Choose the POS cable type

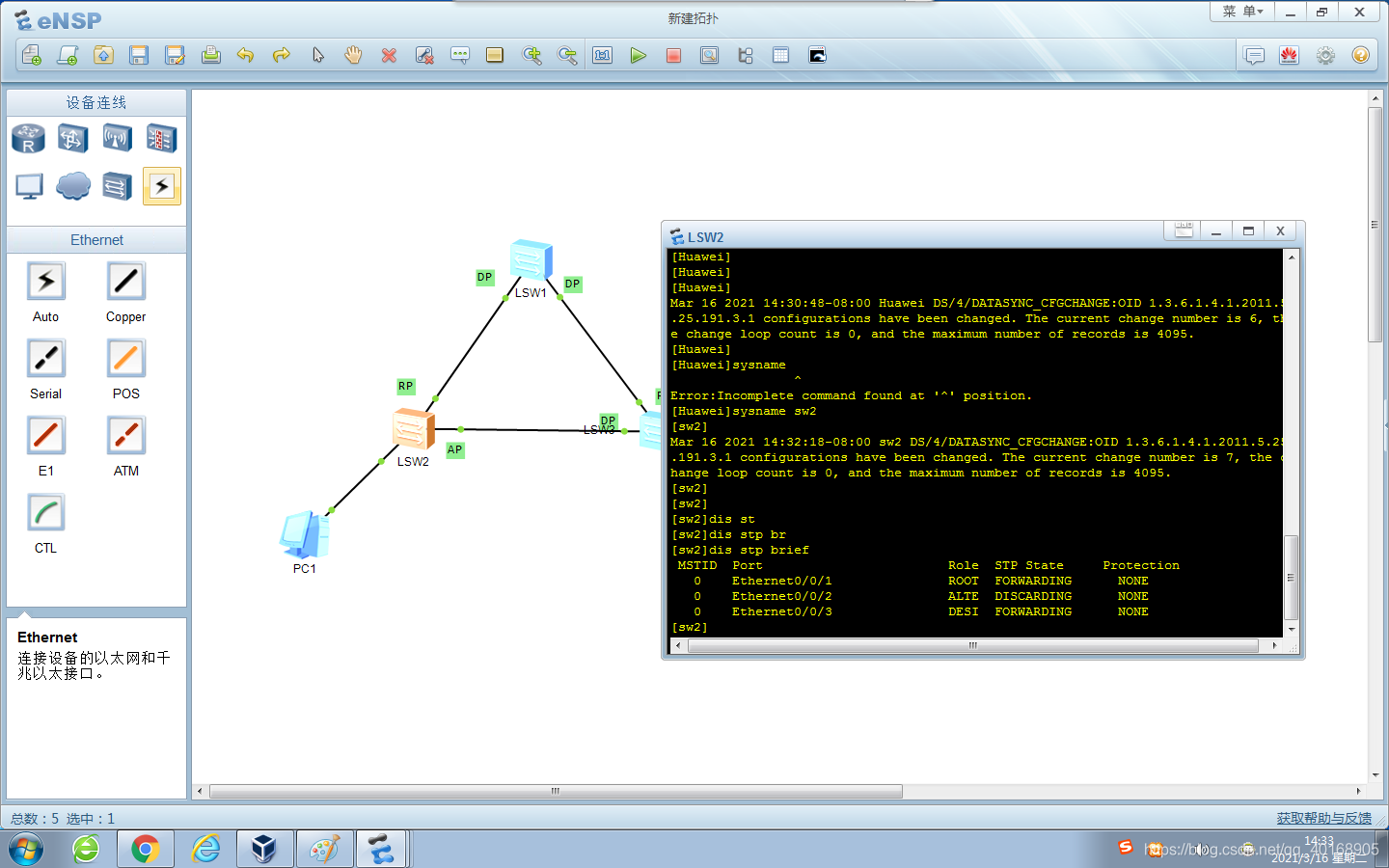pos(125,359)
